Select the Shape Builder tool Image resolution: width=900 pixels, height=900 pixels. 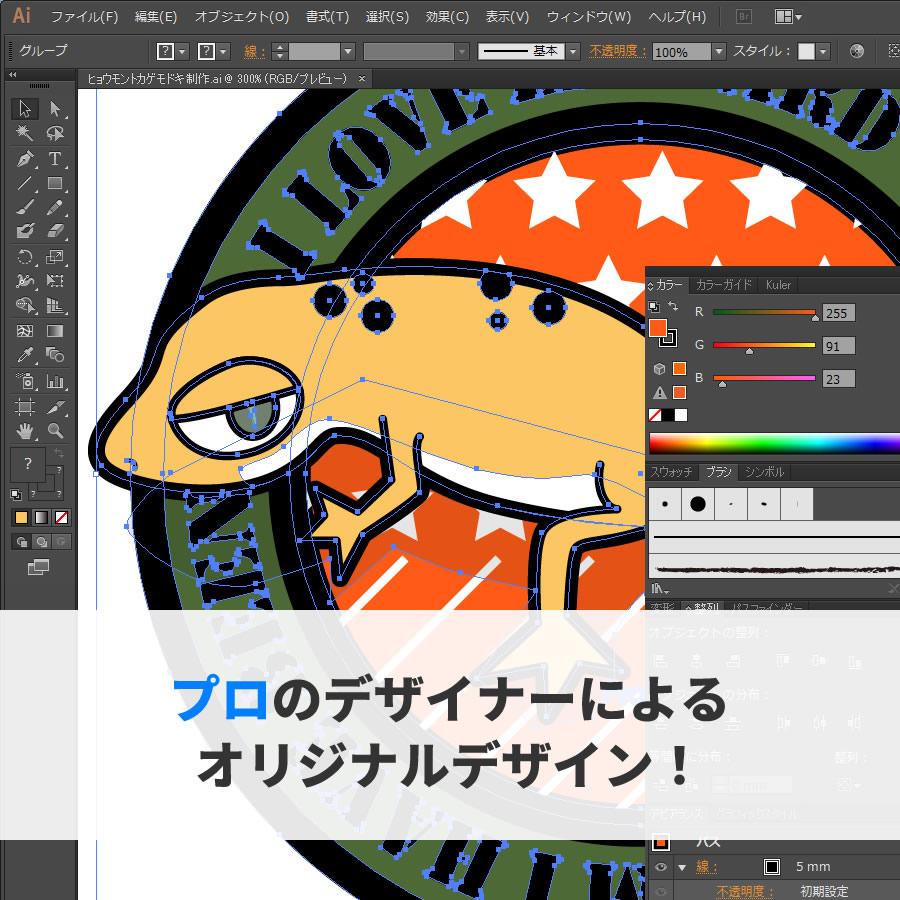point(25,305)
